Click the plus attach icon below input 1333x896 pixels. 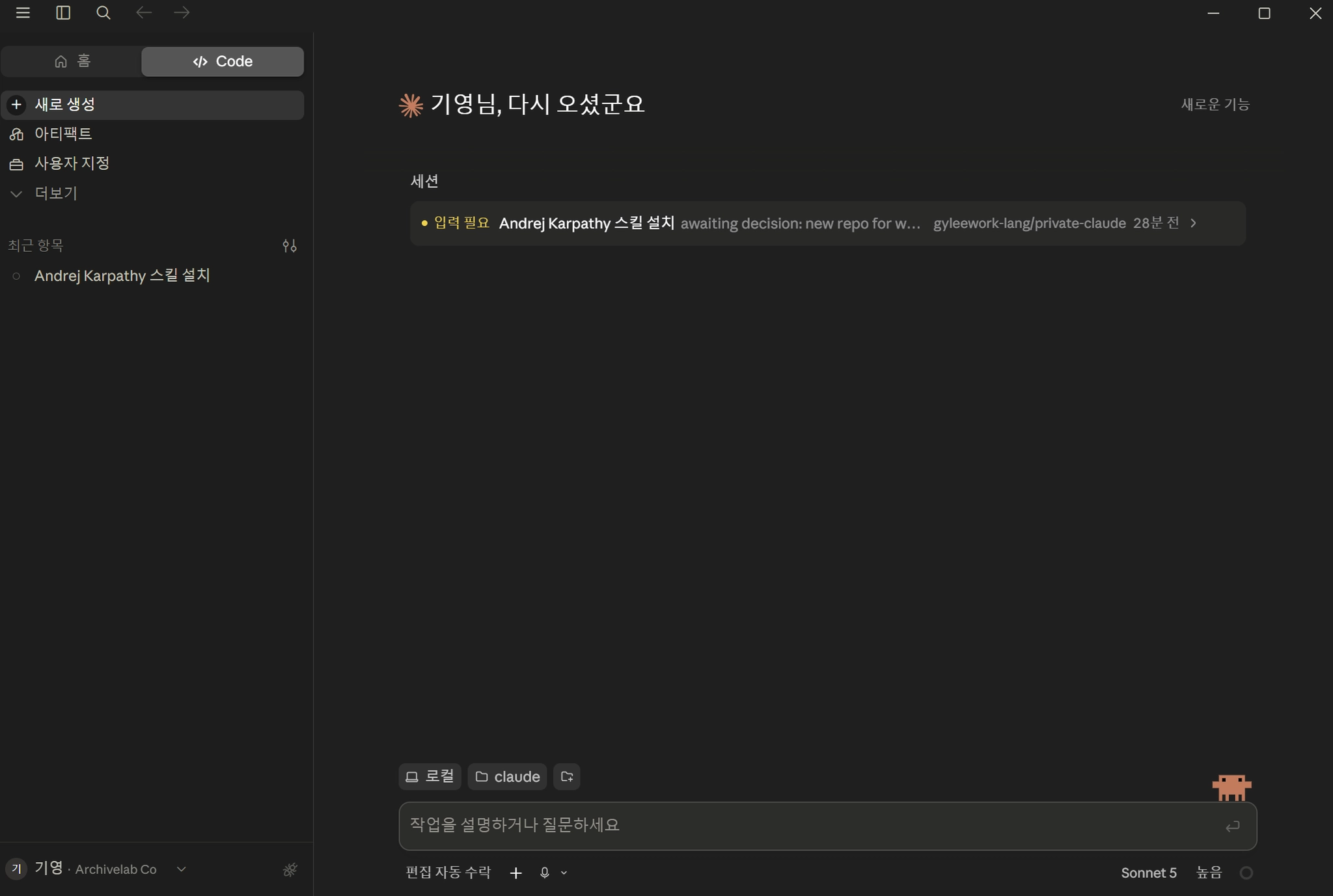515,873
